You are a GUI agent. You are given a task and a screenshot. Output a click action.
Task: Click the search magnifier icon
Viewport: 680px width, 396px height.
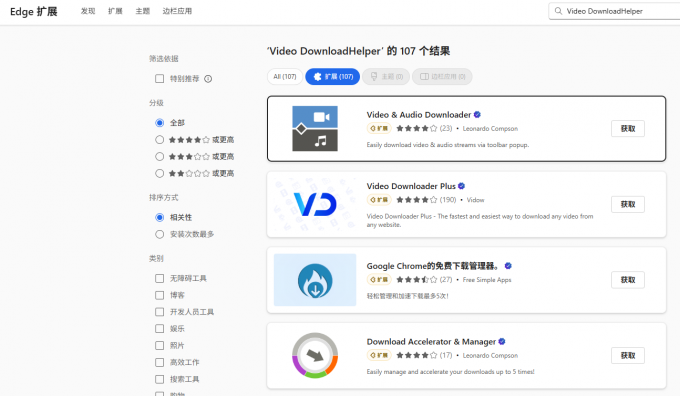559,11
